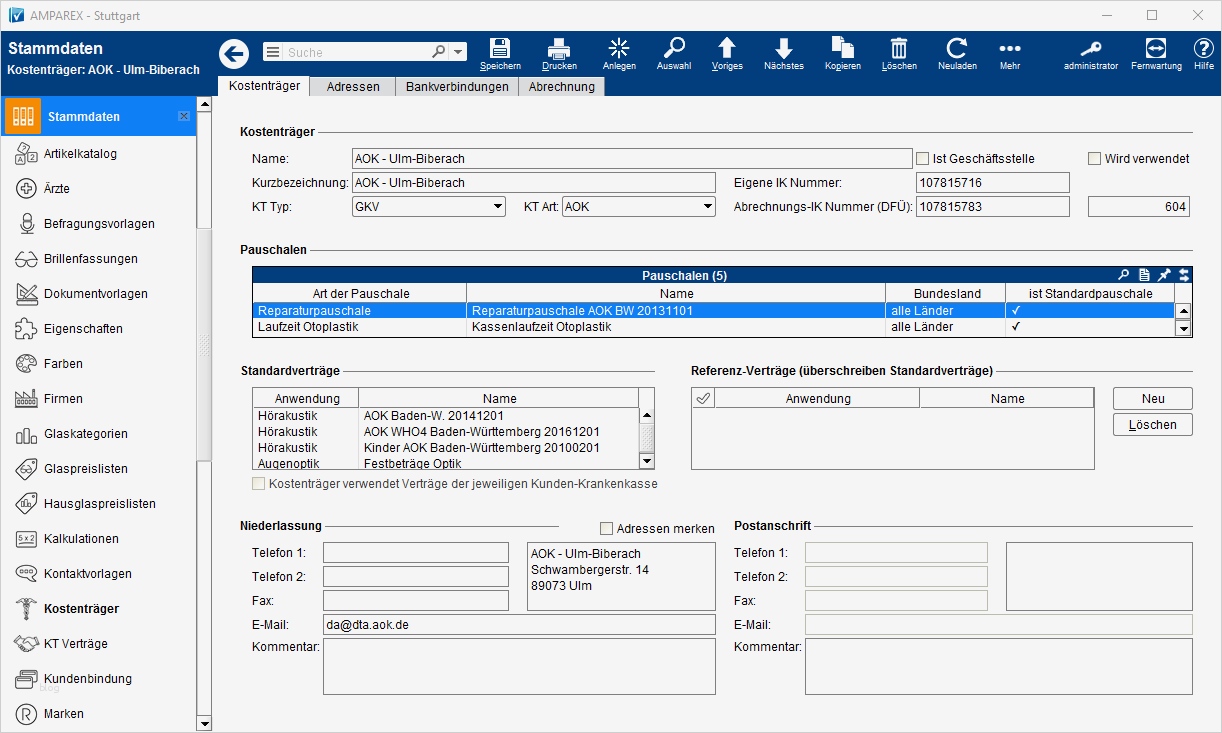
Task: Click the Löschen trash icon in toolbar
Action: click(899, 49)
